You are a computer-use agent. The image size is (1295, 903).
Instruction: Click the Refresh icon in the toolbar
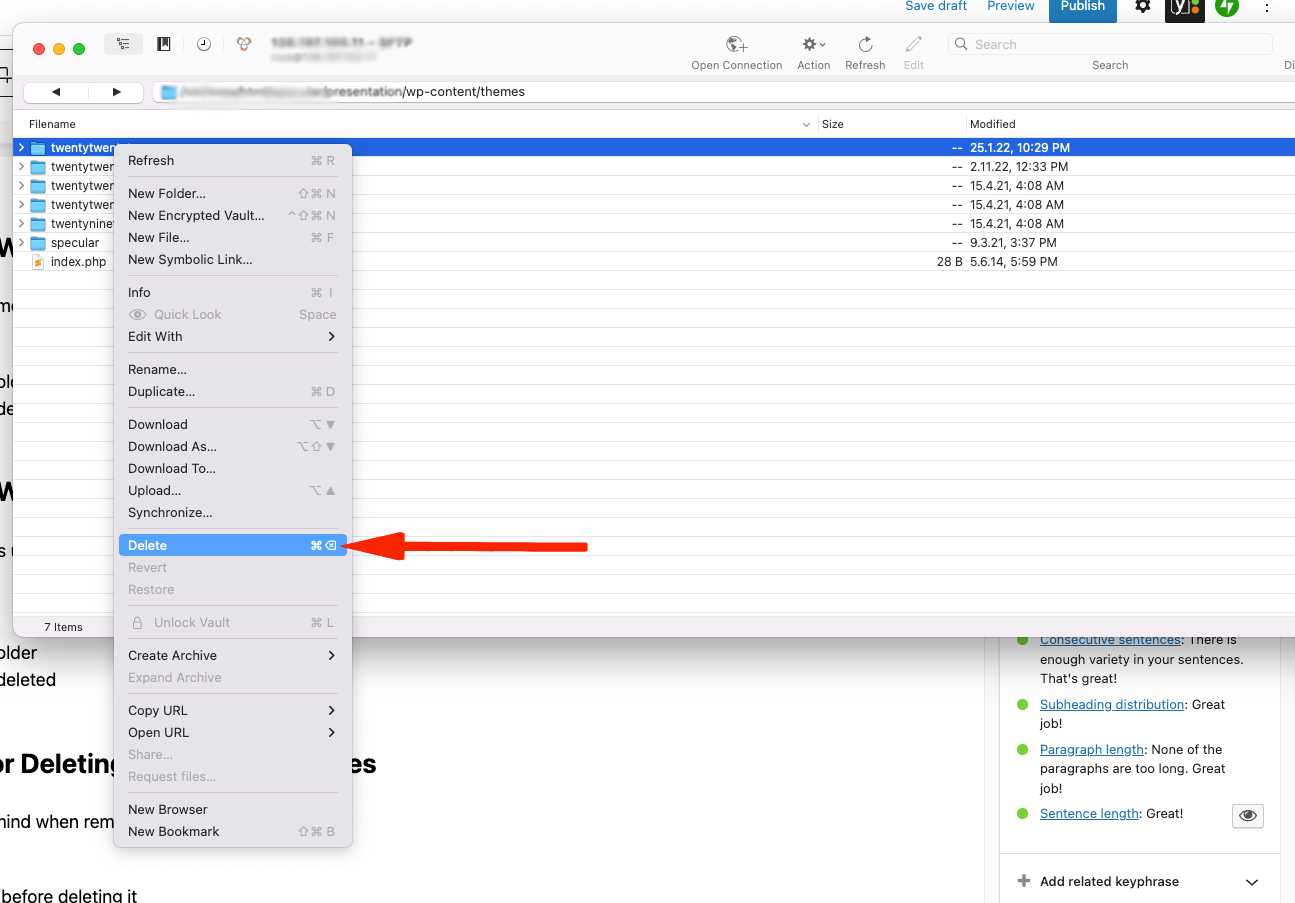tap(864, 44)
